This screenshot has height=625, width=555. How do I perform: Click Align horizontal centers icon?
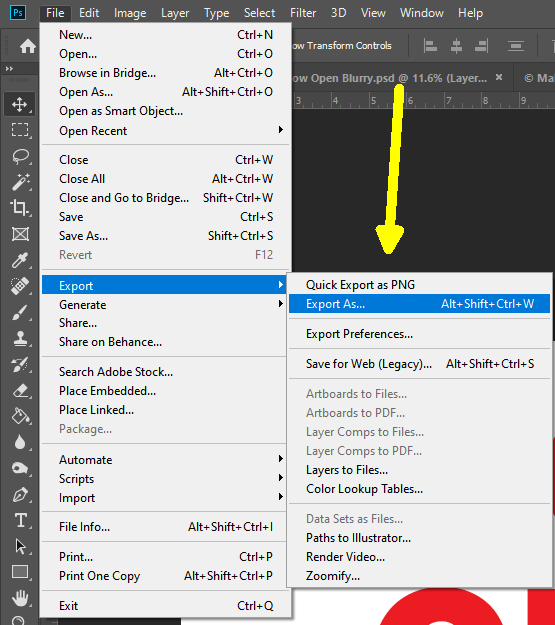[456, 46]
